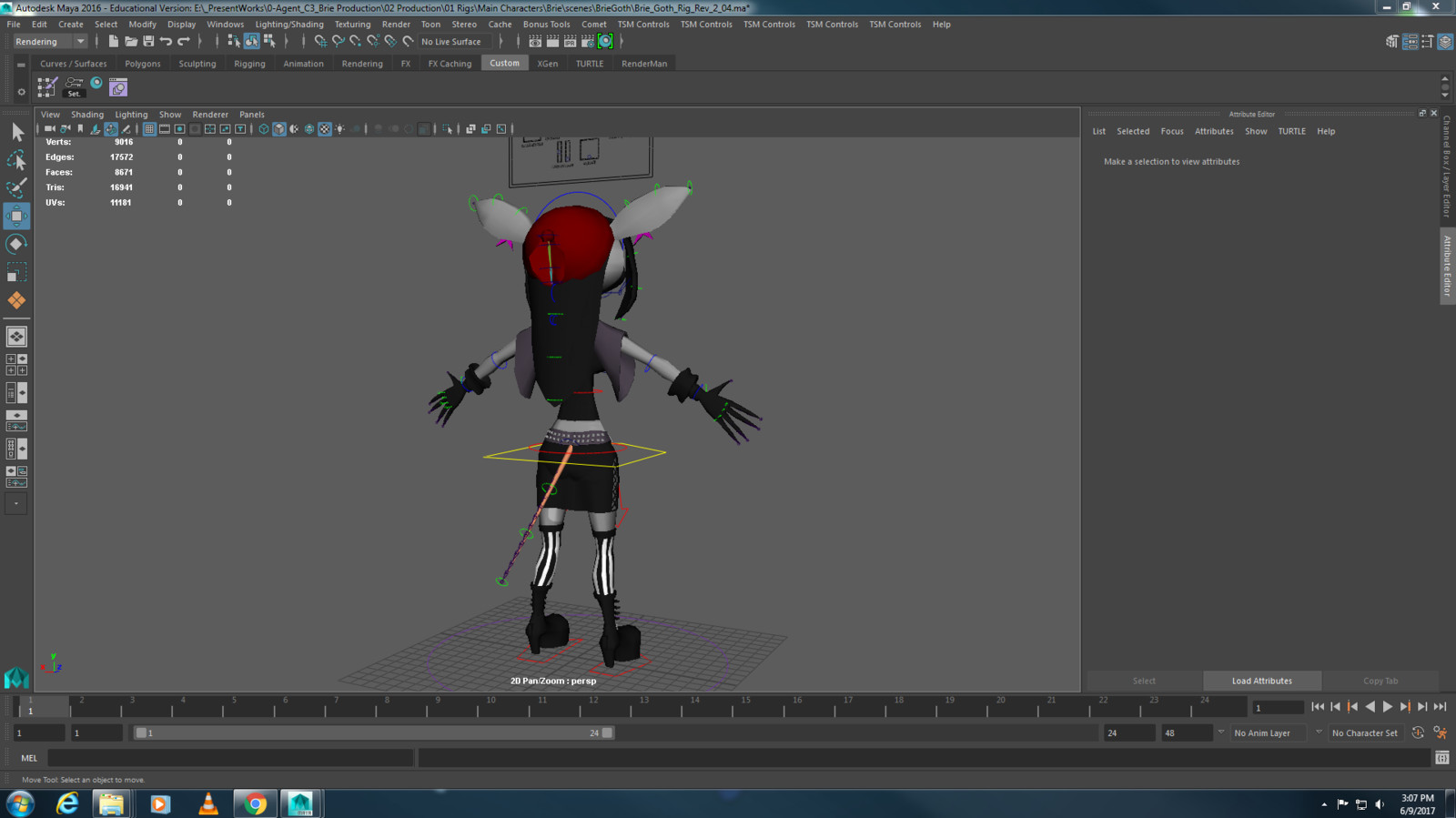The width and height of the screenshot is (1456, 818).
Task: Select the Scale tool in the toolbox
Action: [x=16, y=272]
